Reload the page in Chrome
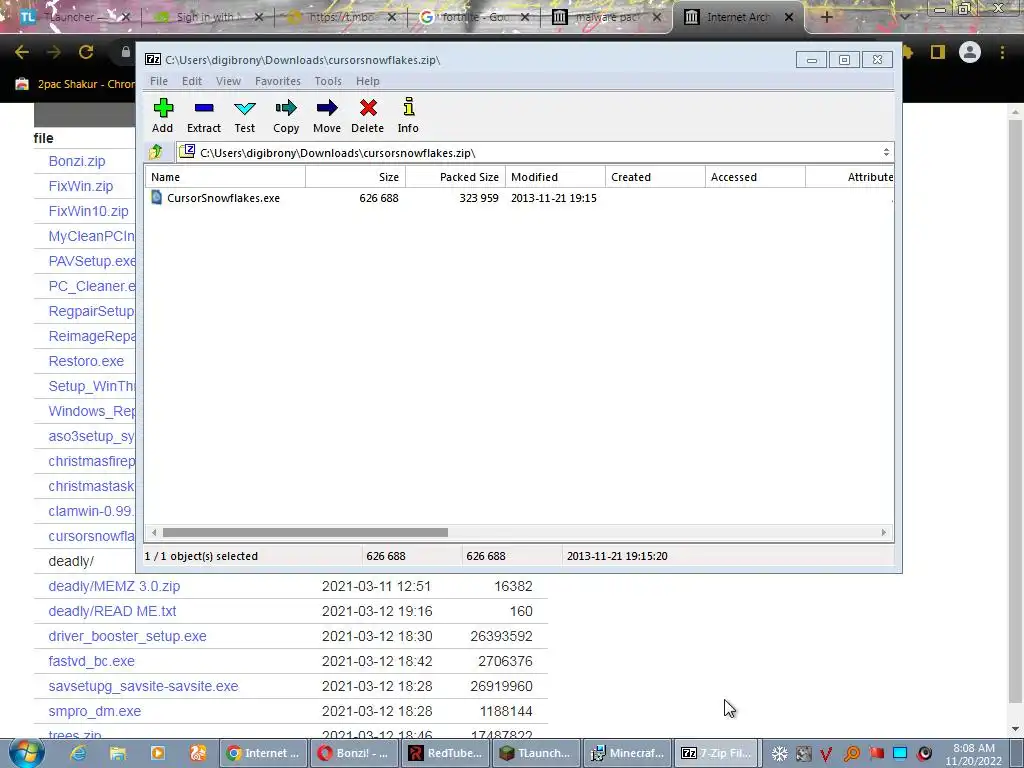The image size is (1024, 768). click(x=86, y=52)
